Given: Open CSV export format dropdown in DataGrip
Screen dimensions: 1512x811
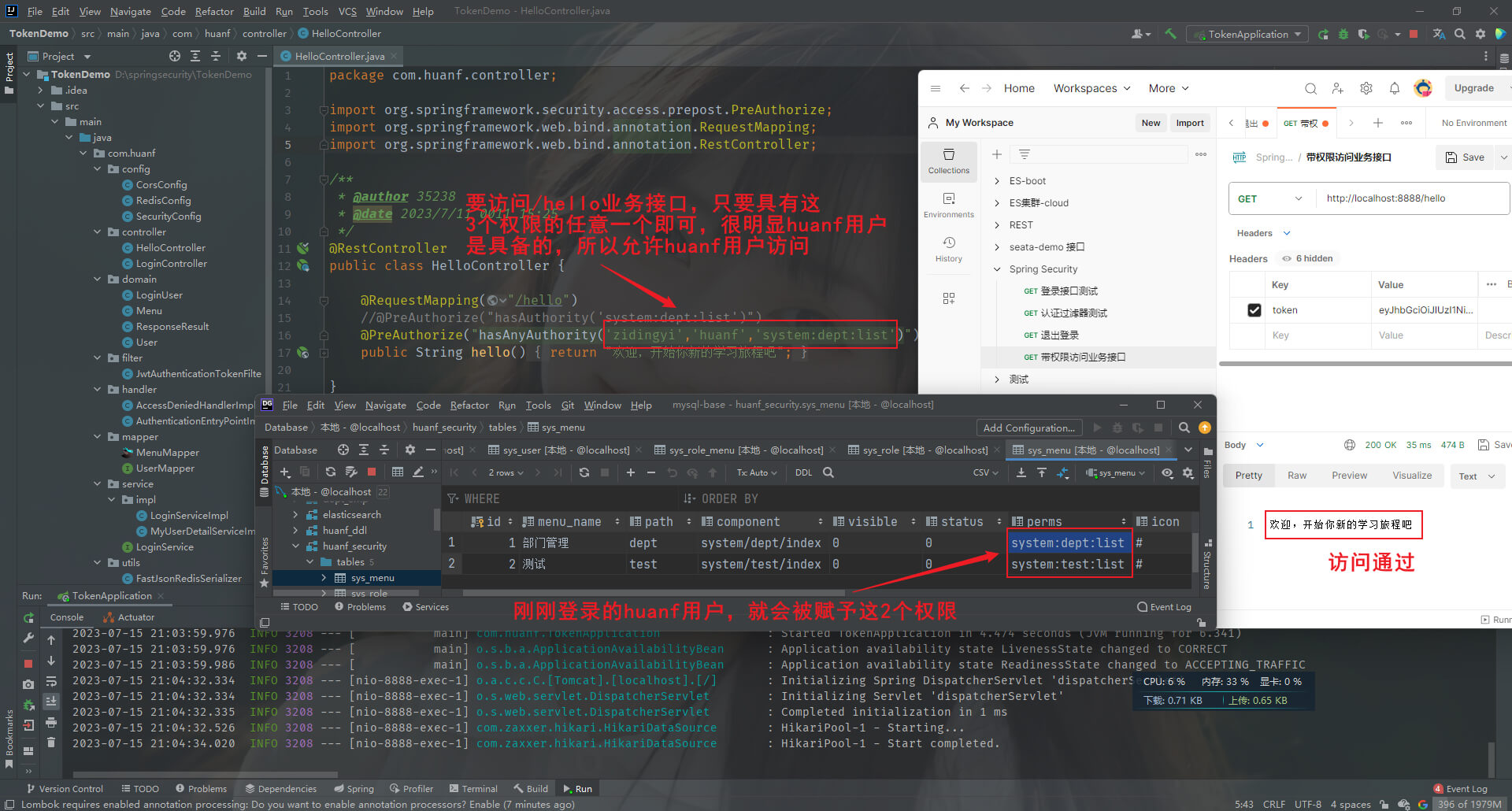Looking at the screenshot, I should pos(985,472).
